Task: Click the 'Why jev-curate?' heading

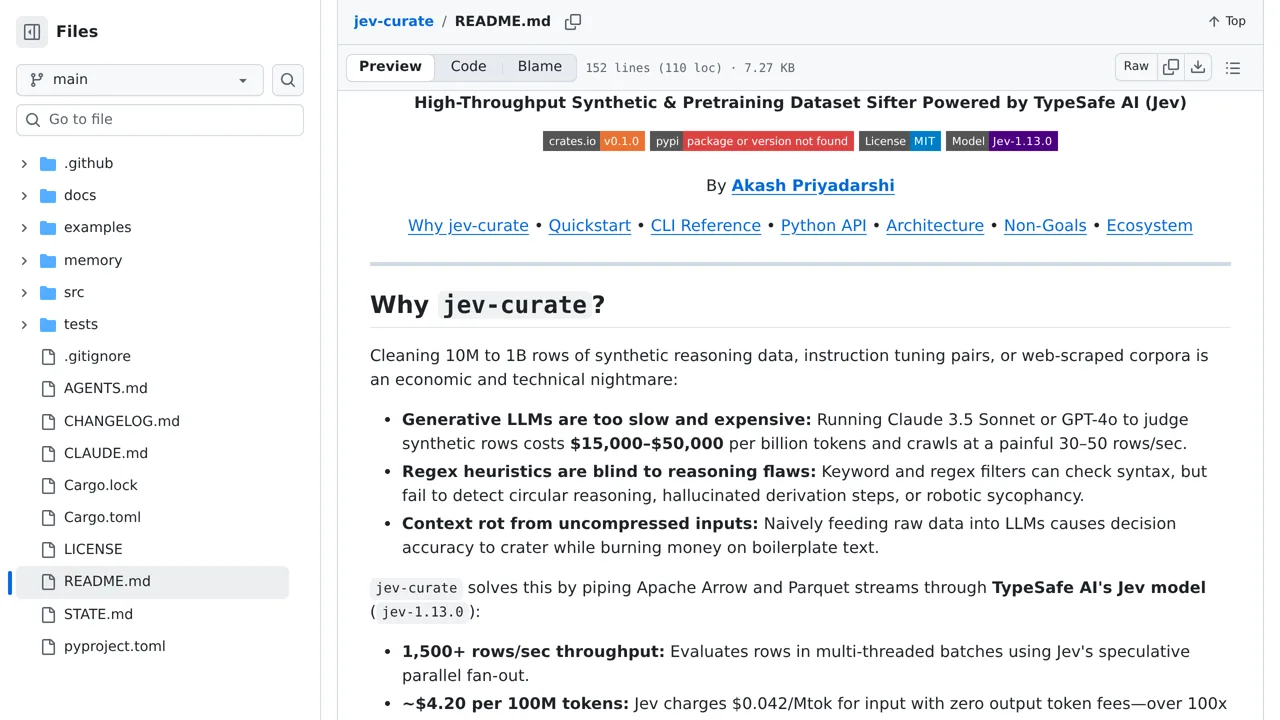Action: coord(488,305)
